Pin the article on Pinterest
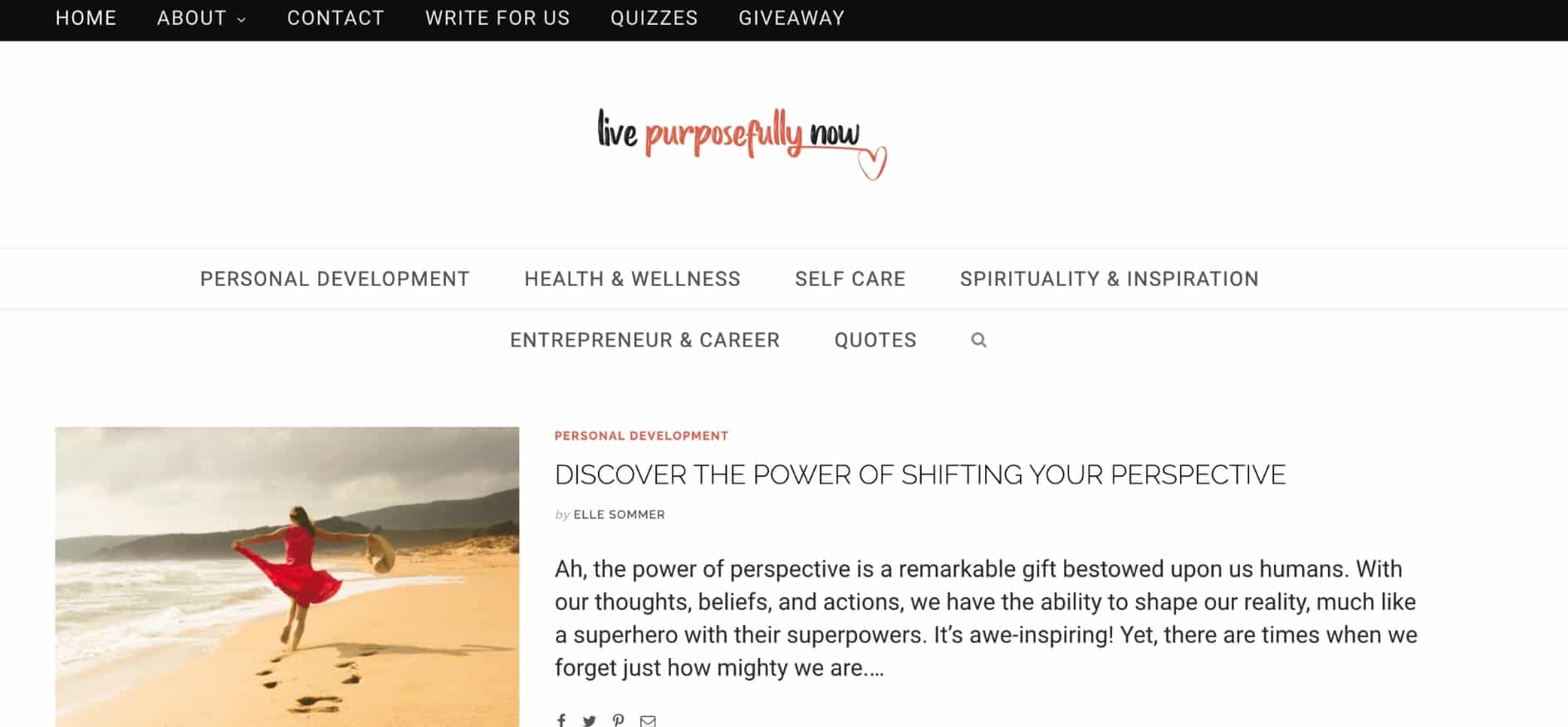Image resolution: width=1568 pixels, height=727 pixels. [618, 720]
